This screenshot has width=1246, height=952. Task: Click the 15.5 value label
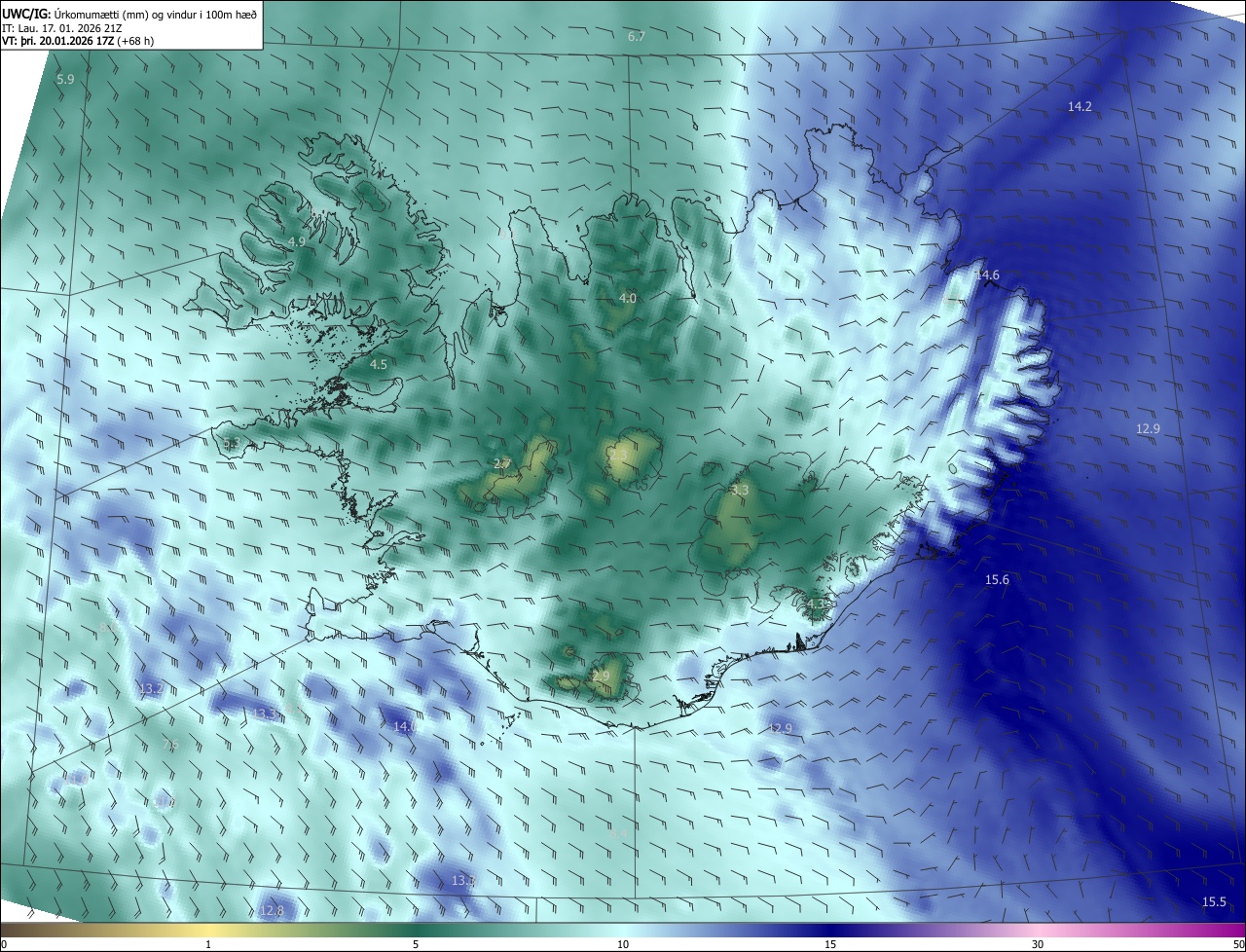1214,902
